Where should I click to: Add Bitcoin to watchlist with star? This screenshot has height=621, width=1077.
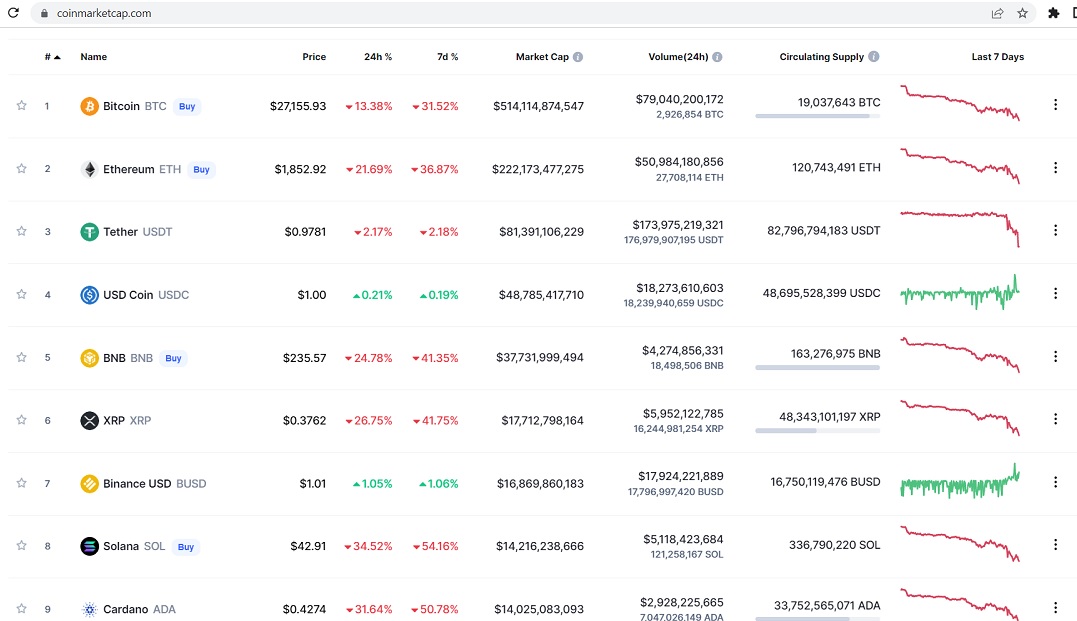coord(22,105)
